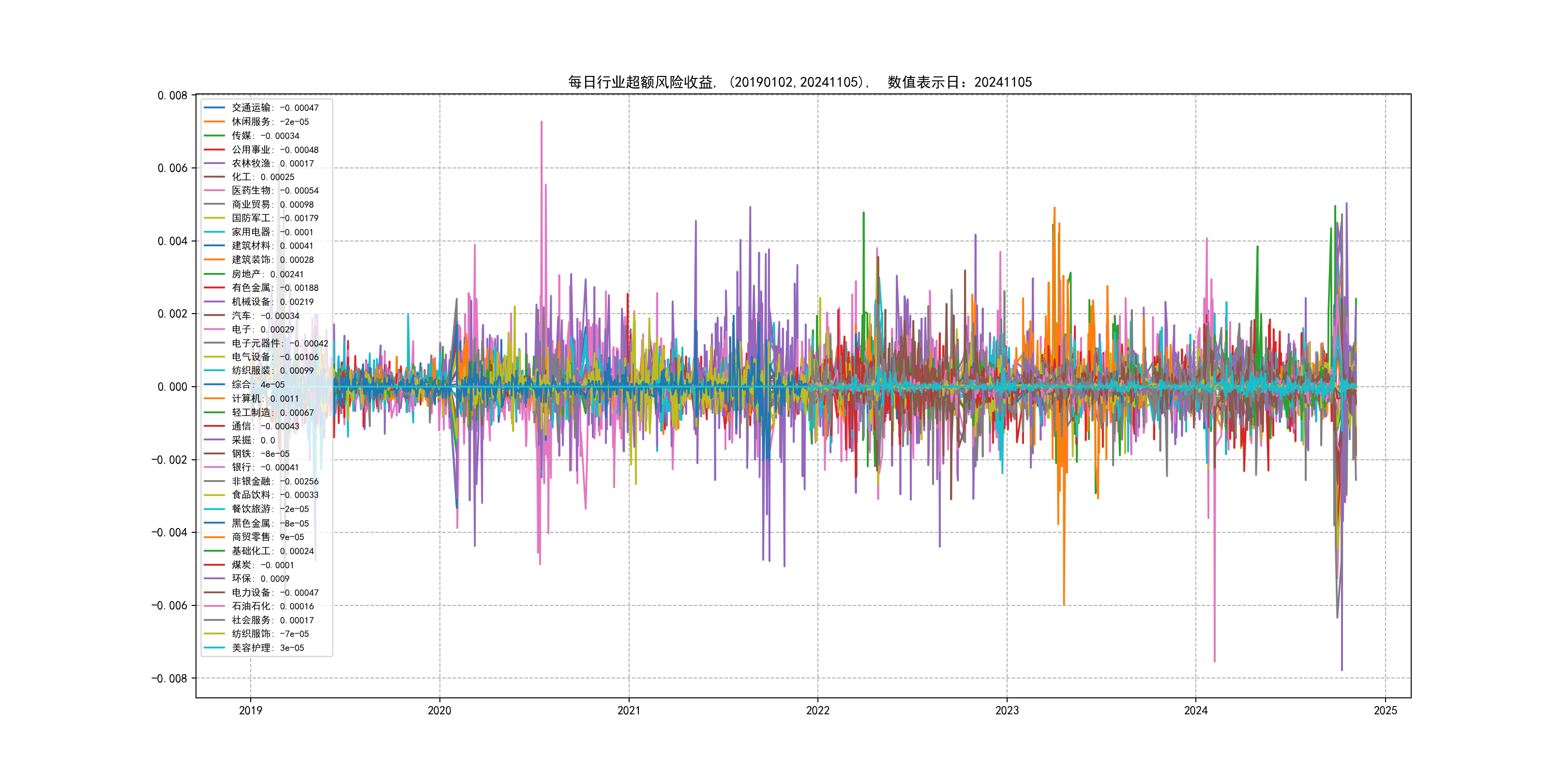This screenshot has width=1568, height=784.
Task: Click the 商贸零售 orange legend line
Action: 214,537
